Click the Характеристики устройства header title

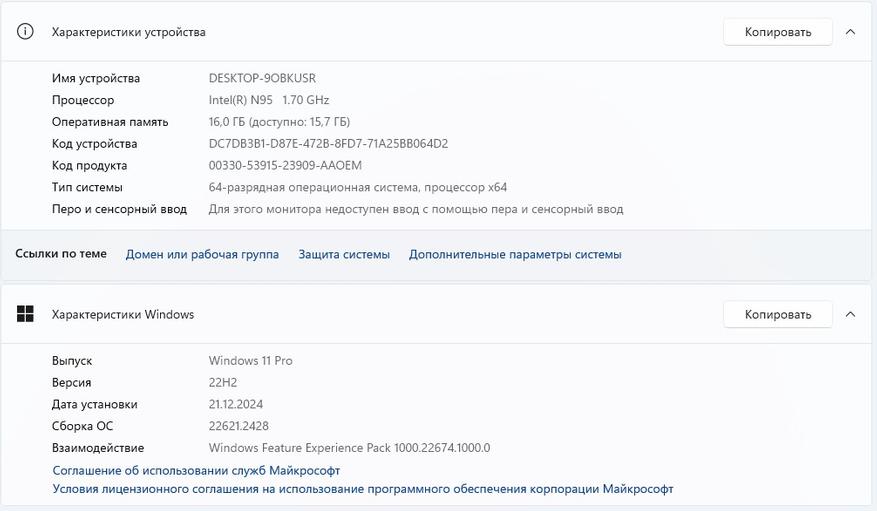pyautogui.click(x=129, y=32)
